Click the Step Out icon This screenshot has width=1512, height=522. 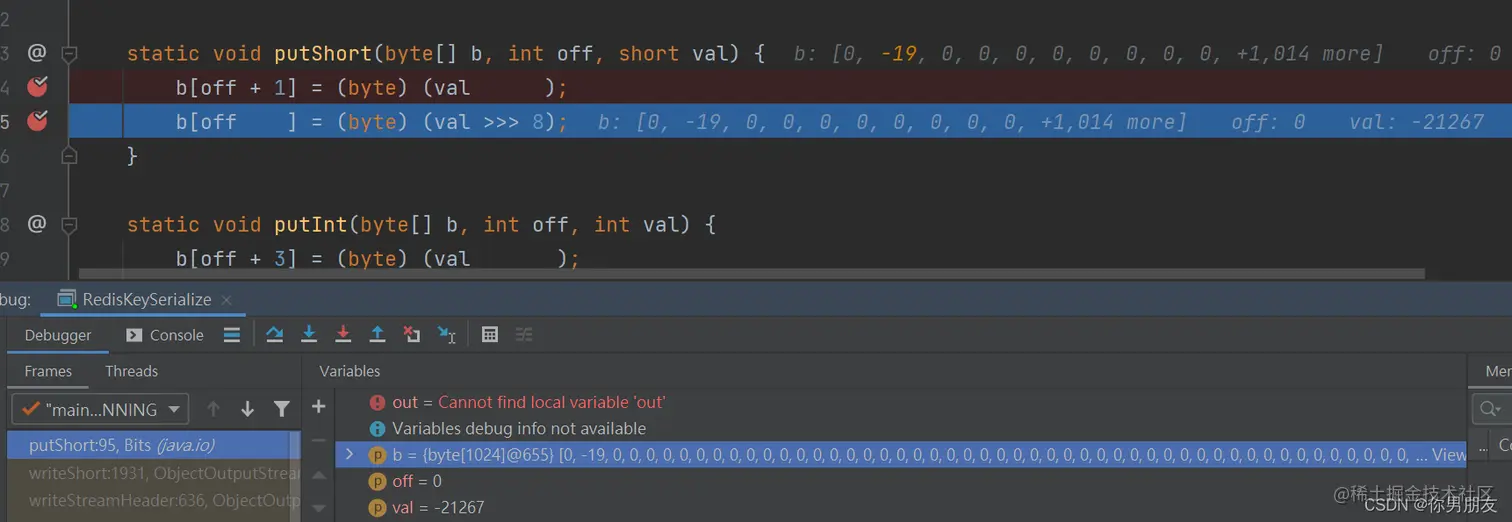click(x=377, y=335)
